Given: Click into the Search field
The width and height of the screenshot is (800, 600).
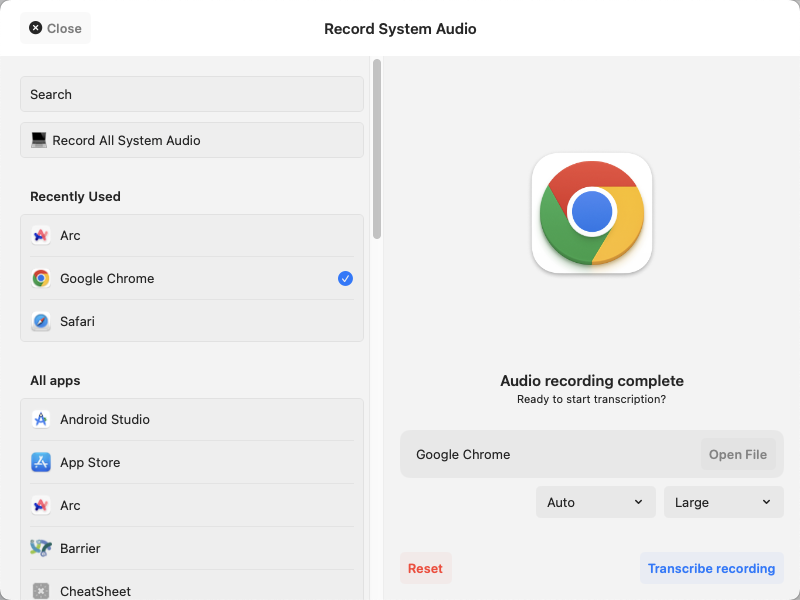Looking at the screenshot, I should (x=192, y=94).
